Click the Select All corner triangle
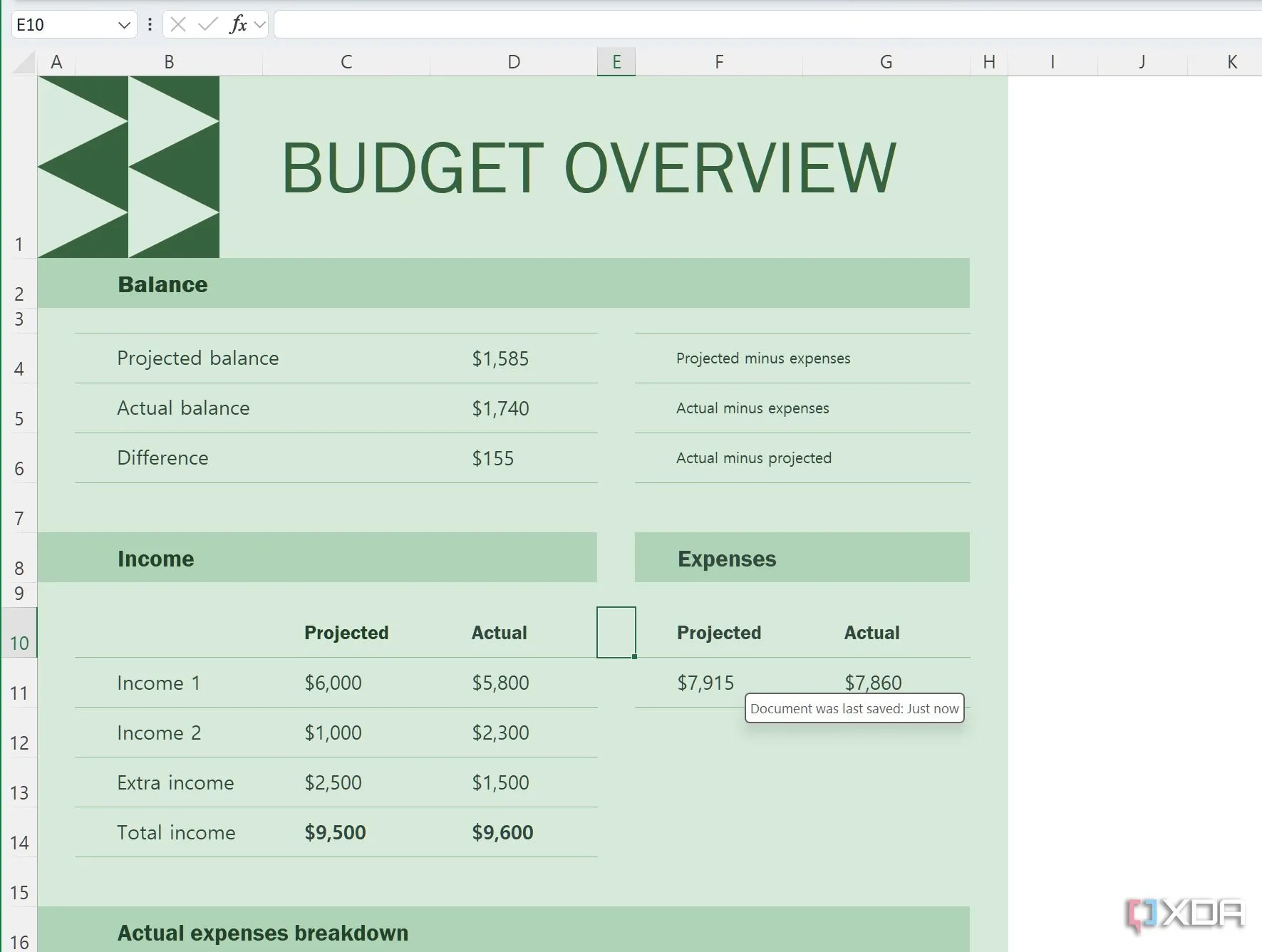The width and height of the screenshot is (1262, 952). tap(24, 63)
